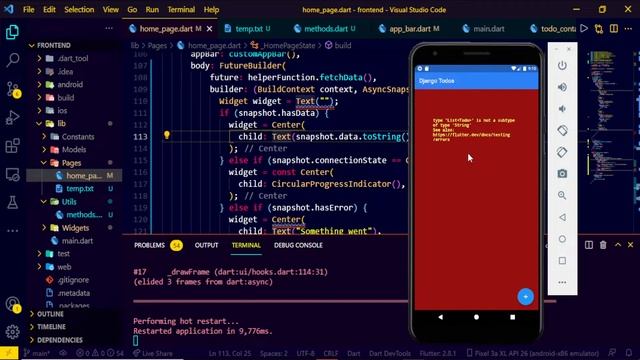Click emulator volume up button
This screenshot has height=360, width=640.
point(562,87)
